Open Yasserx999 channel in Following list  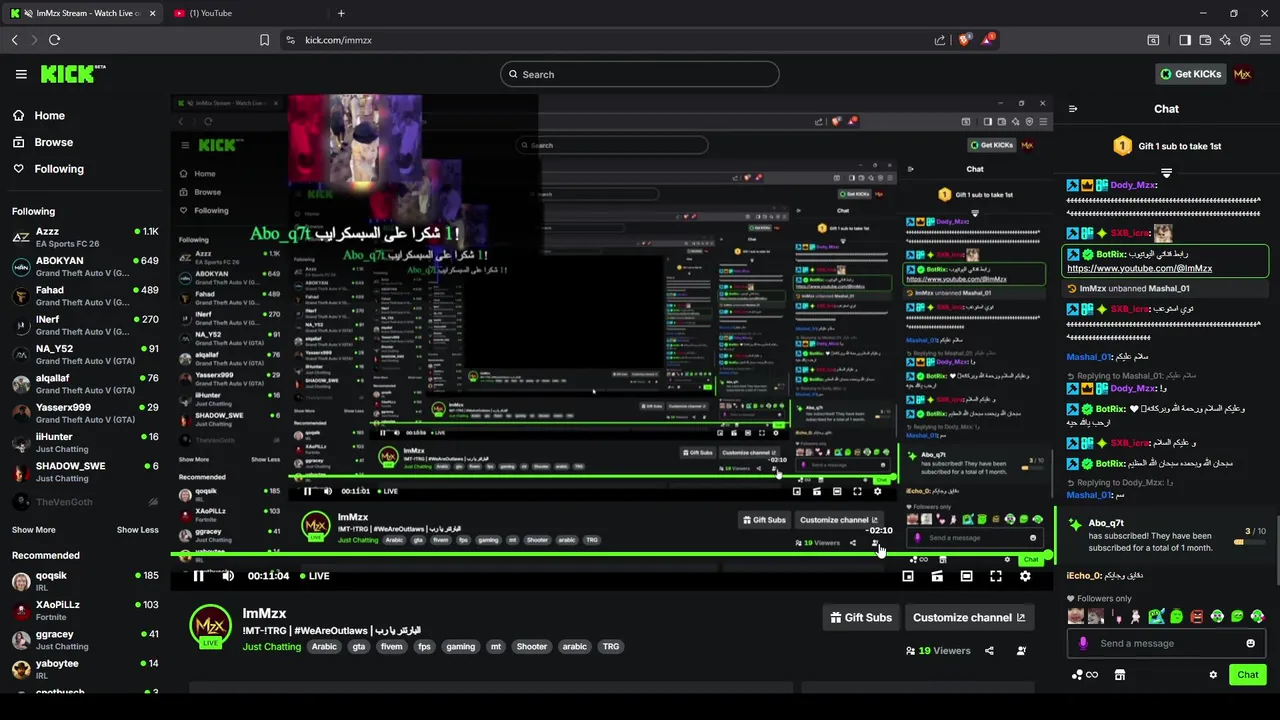(85, 413)
